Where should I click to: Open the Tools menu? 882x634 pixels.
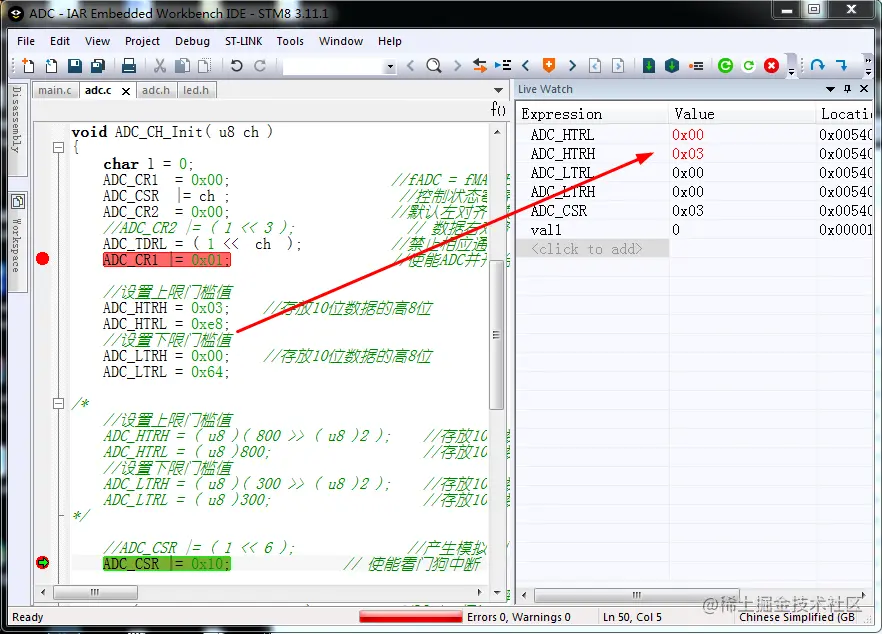tap(290, 41)
